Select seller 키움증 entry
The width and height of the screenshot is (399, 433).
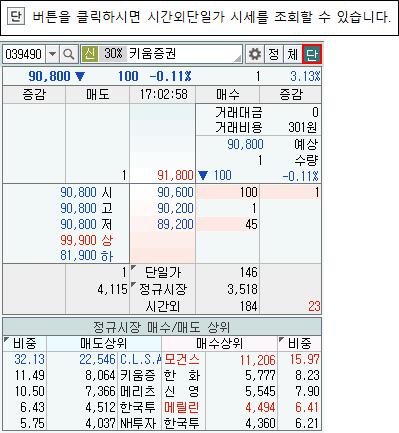click(138, 375)
